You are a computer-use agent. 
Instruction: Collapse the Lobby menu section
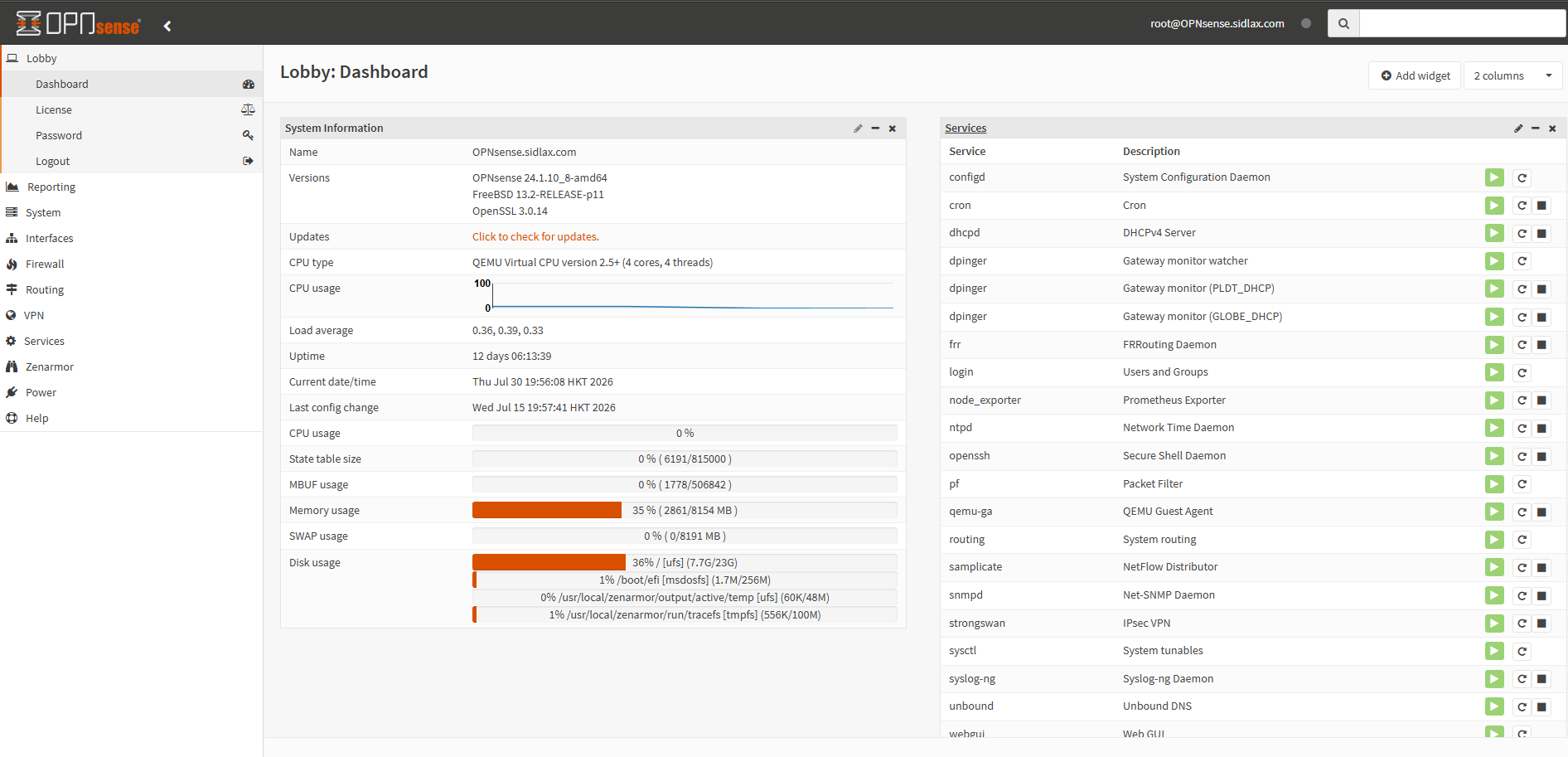[x=132, y=58]
